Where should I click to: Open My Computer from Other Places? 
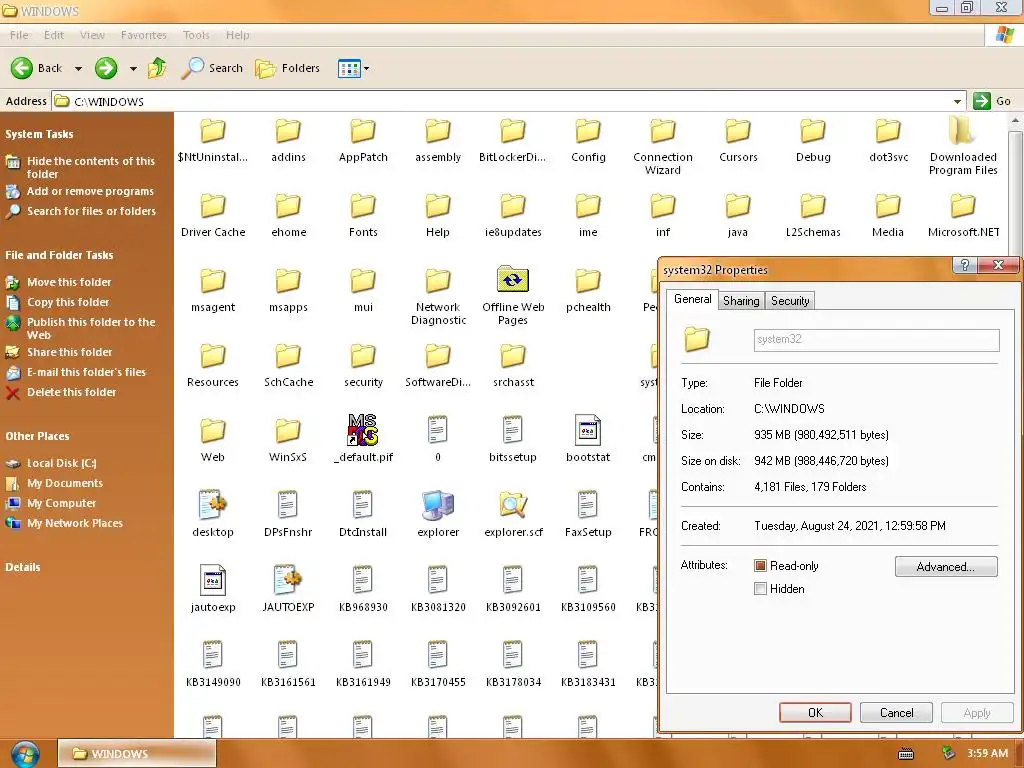[x=61, y=503]
